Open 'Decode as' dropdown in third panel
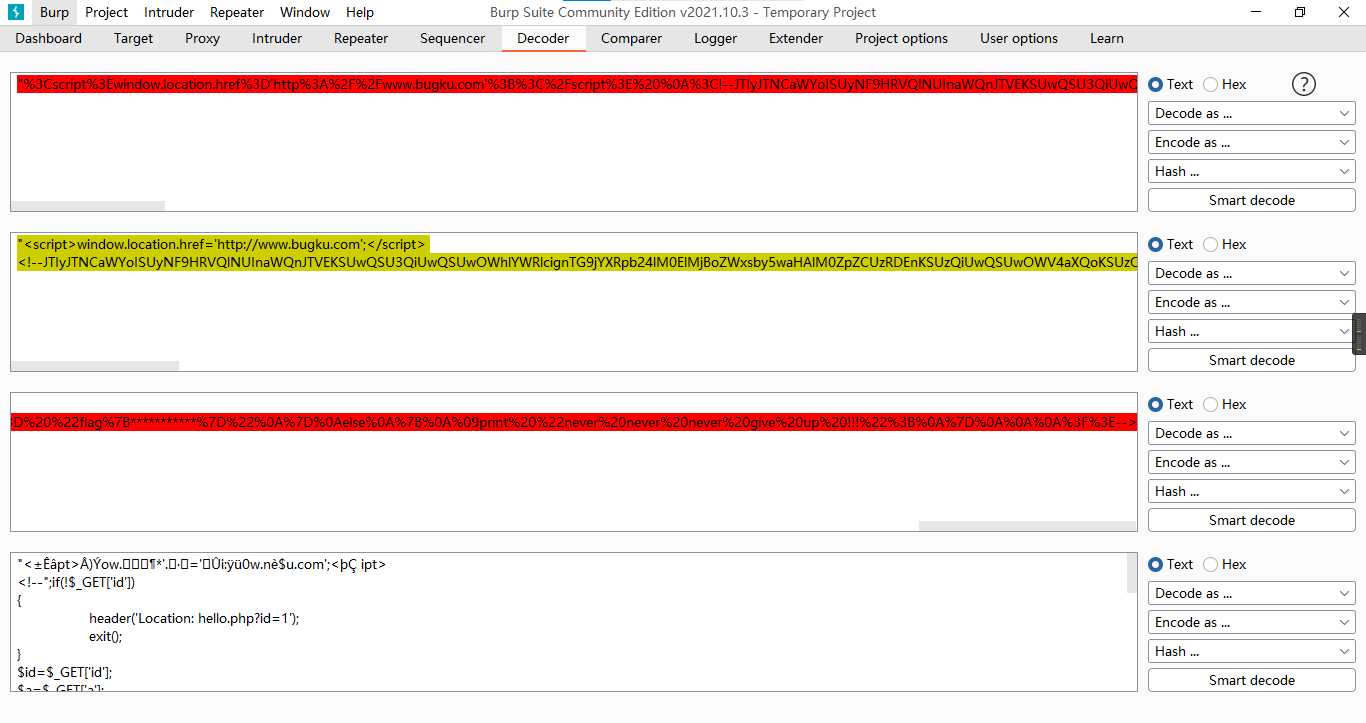 pos(1252,433)
